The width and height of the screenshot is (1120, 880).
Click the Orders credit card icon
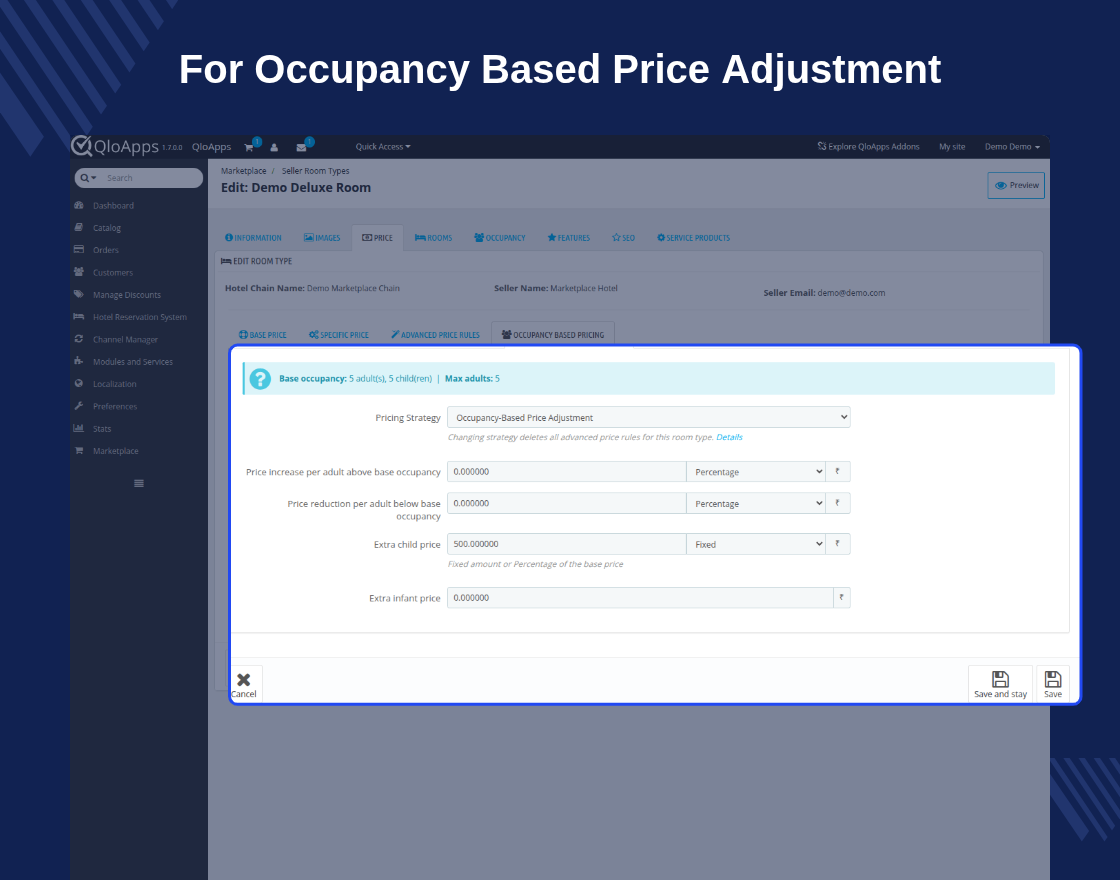point(79,249)
